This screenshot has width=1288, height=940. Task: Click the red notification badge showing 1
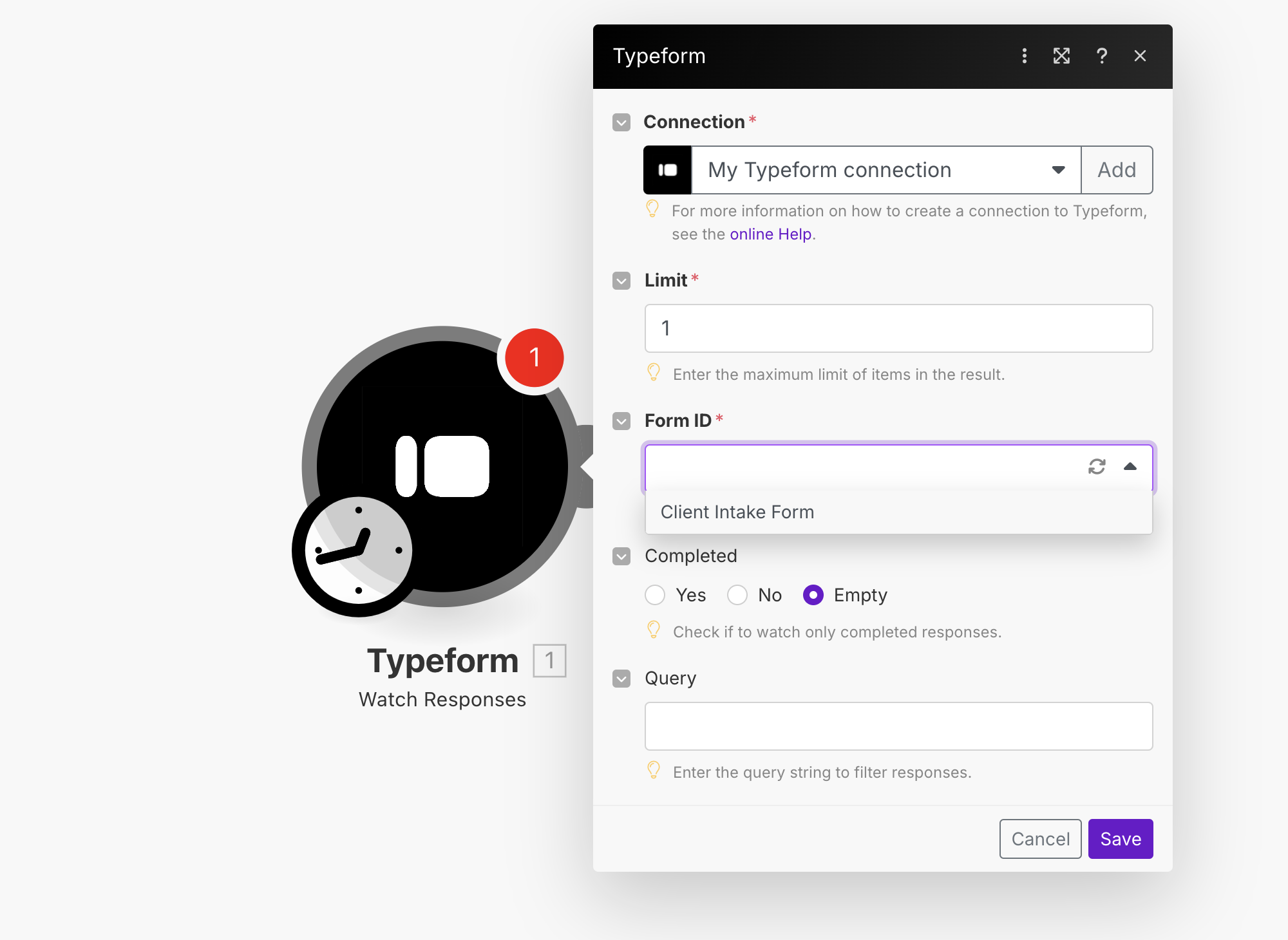tap(534, 358)
